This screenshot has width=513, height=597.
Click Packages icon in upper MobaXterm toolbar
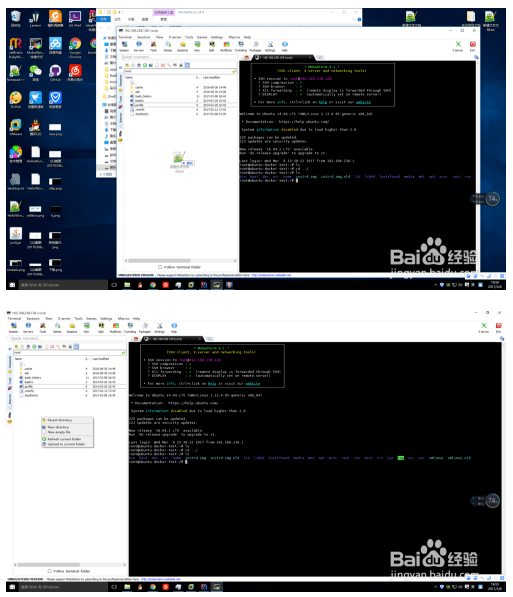255,46
